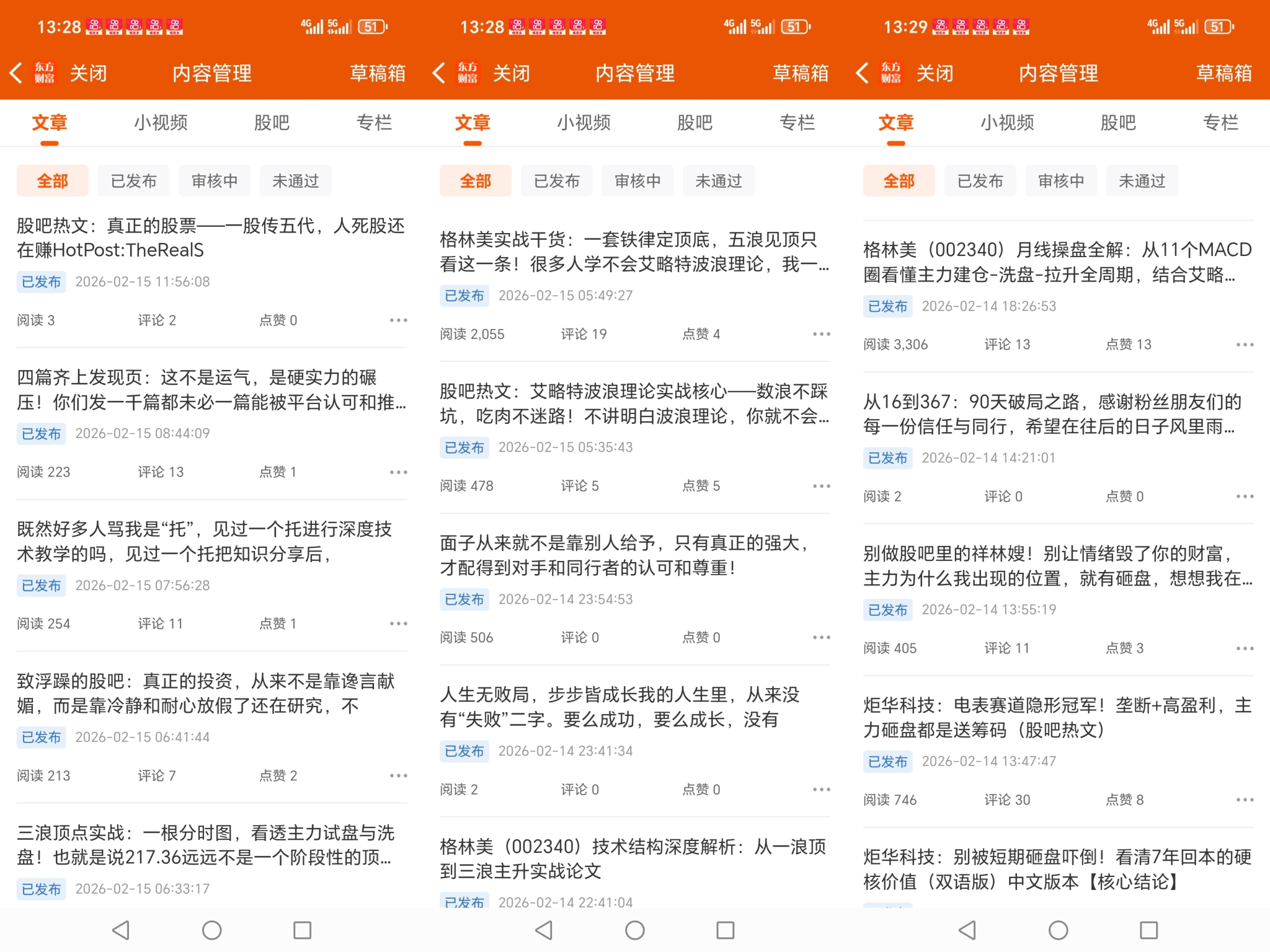Expand options menu for 人生无败局 article

[x=821, y=790]
